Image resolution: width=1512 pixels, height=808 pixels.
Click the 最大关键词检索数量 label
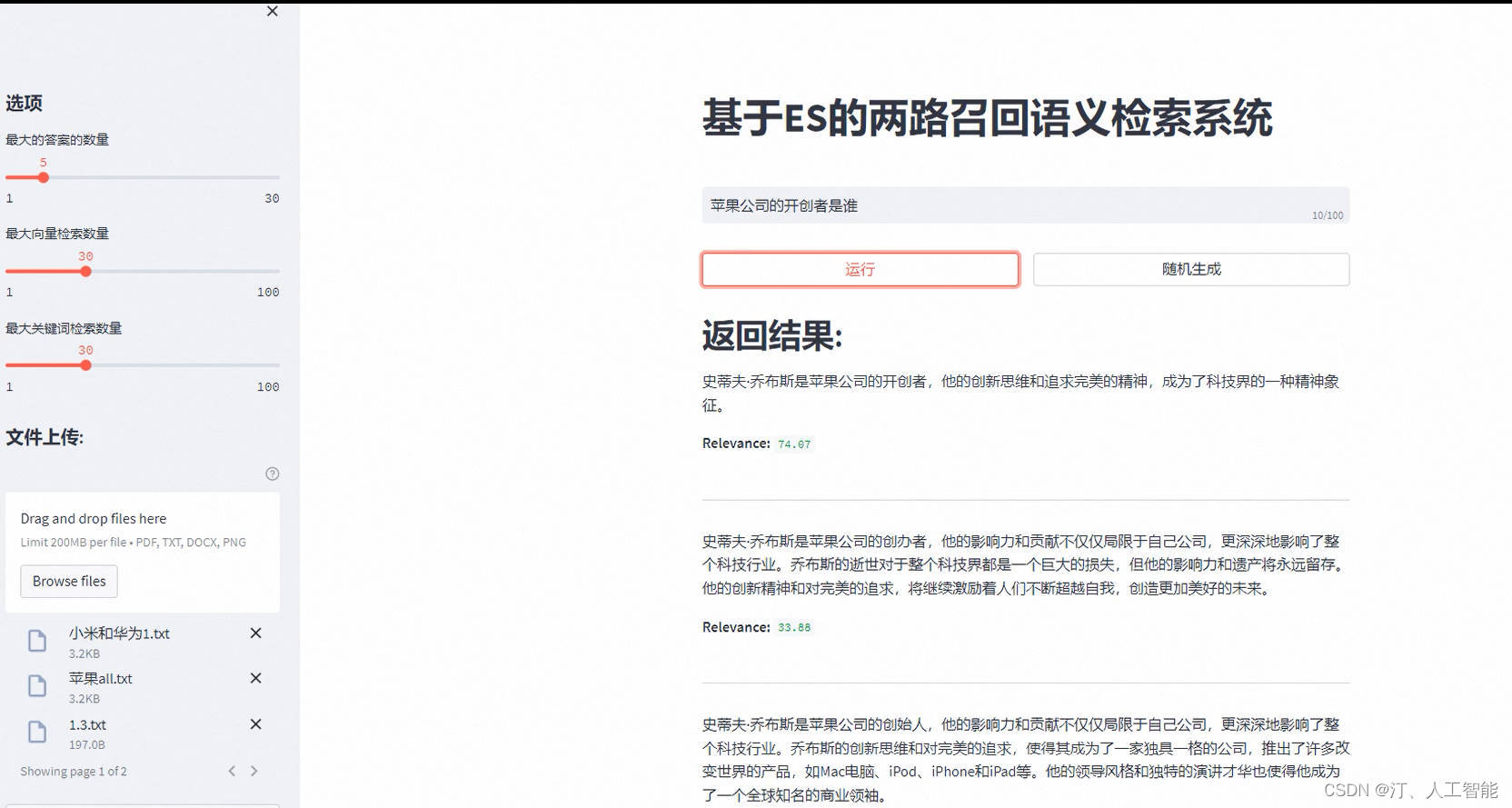click(x=64, y=328)
